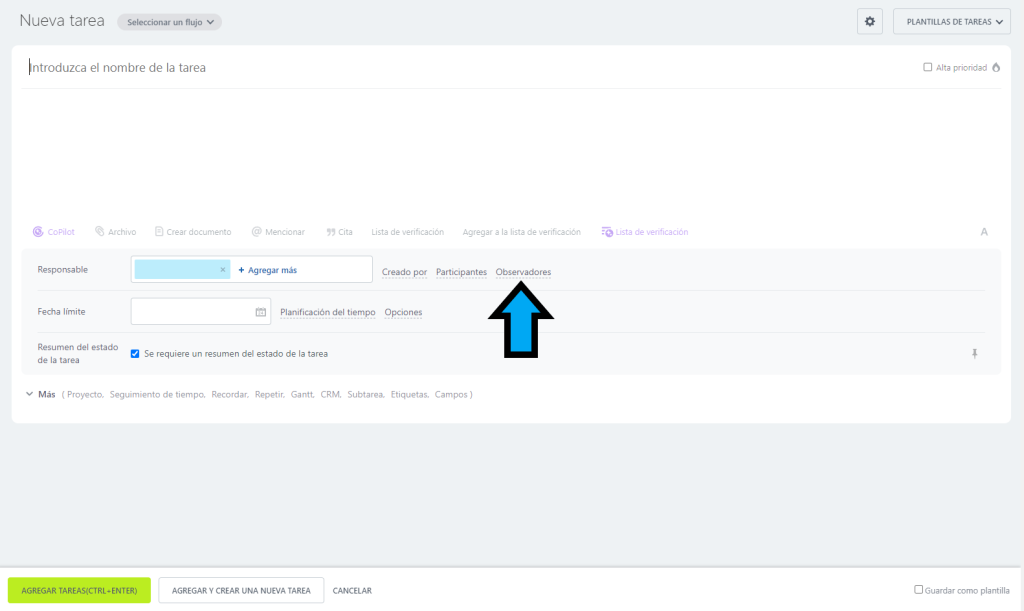Open the deadline calendar picker icon
1024x611 pixels.
point(261,312)
